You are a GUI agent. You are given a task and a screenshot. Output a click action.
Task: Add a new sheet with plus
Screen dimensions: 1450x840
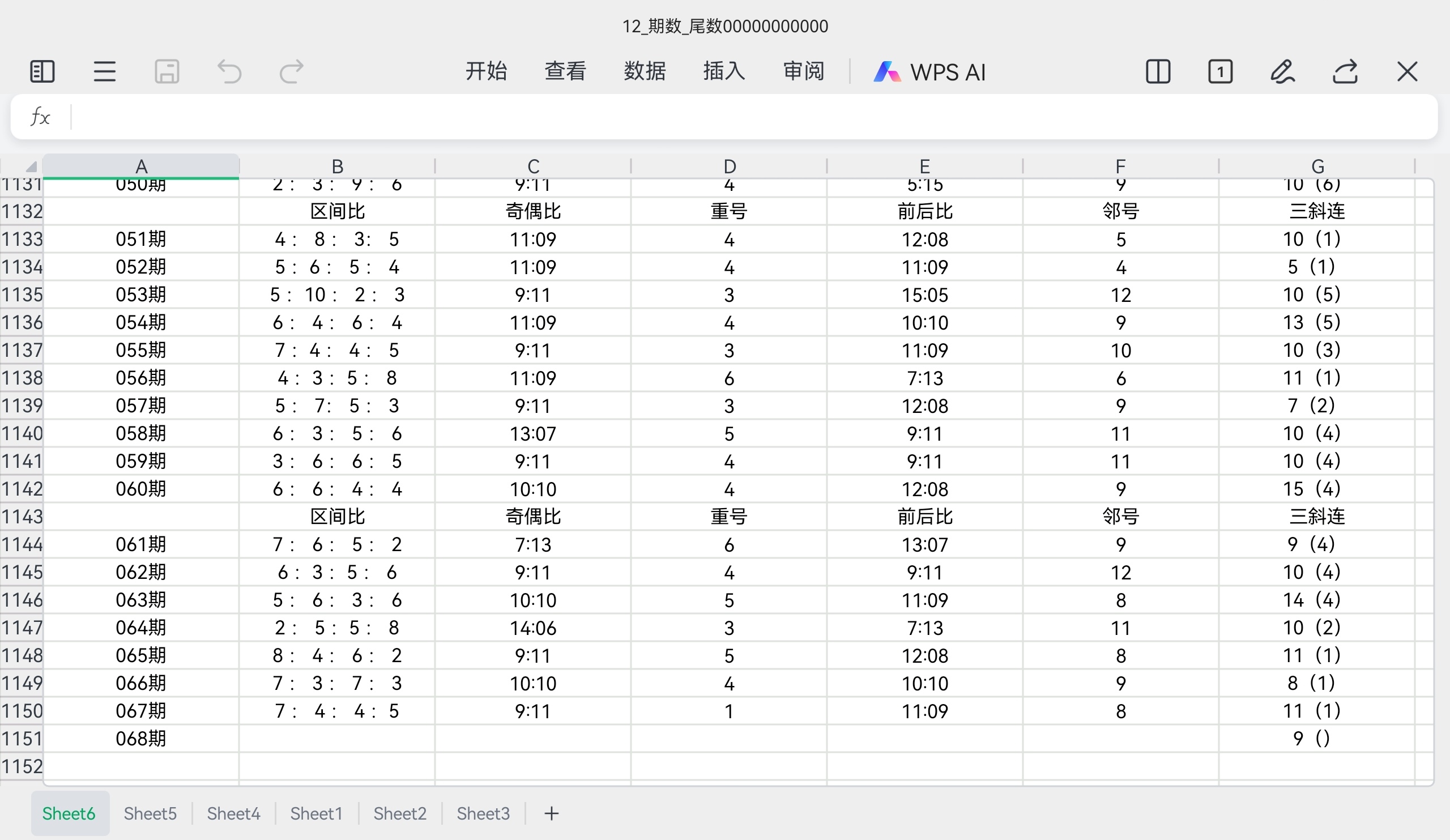(551, 813)
